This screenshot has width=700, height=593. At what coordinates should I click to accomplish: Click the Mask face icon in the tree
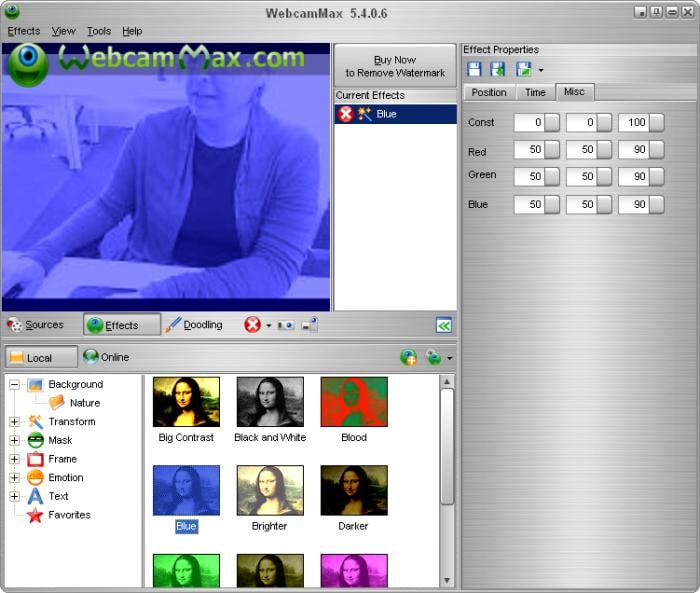(35, 440)
